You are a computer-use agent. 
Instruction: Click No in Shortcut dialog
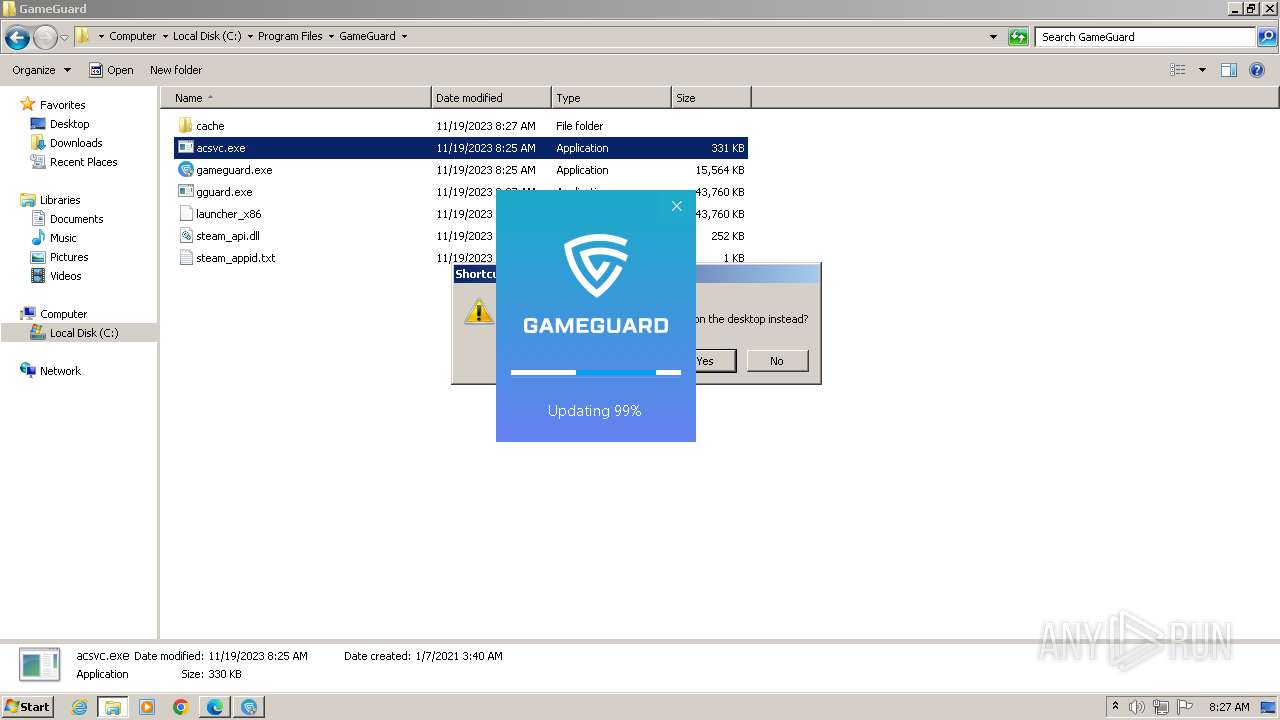point(777,361)
